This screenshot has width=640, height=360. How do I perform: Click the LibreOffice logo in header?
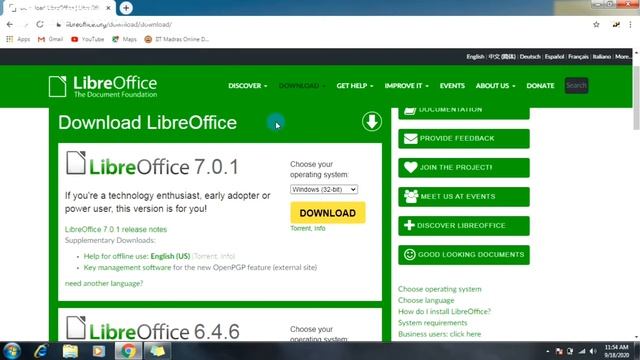103,87
